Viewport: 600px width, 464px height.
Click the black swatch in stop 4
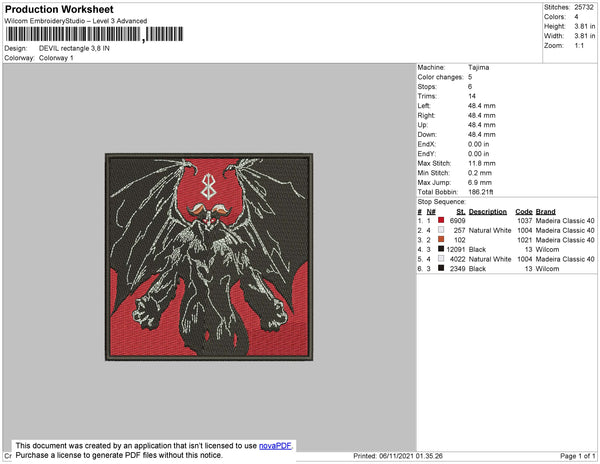(441, 249)
